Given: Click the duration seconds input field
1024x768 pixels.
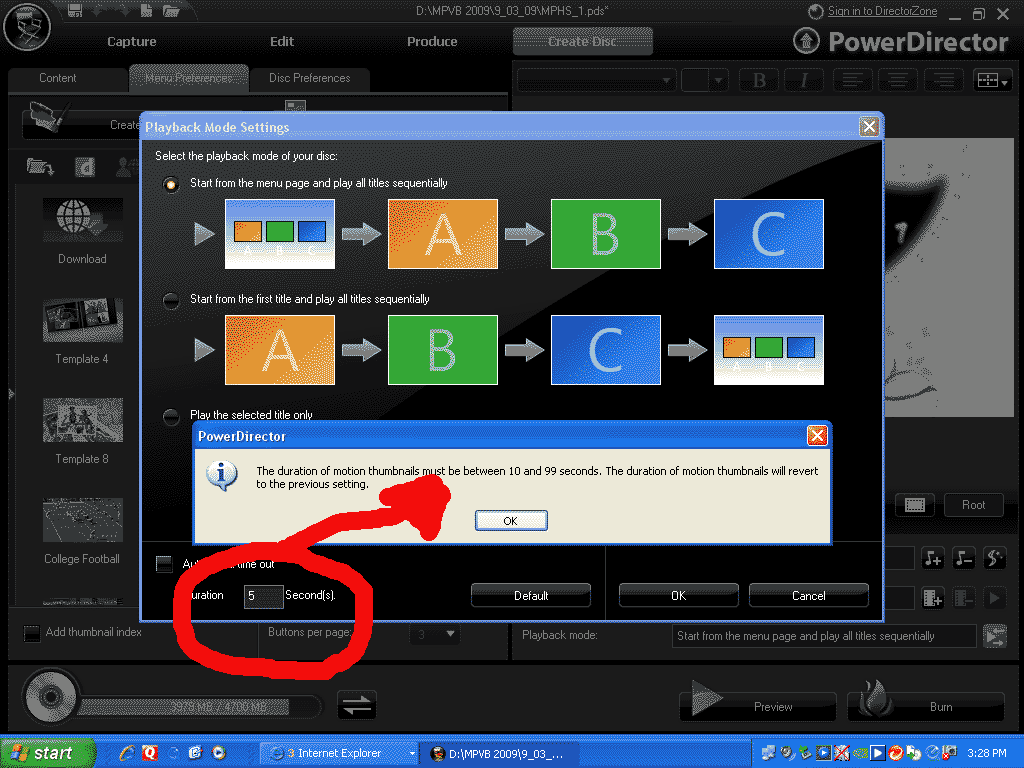Looking at the screenshot, I should tap(263, 596).
